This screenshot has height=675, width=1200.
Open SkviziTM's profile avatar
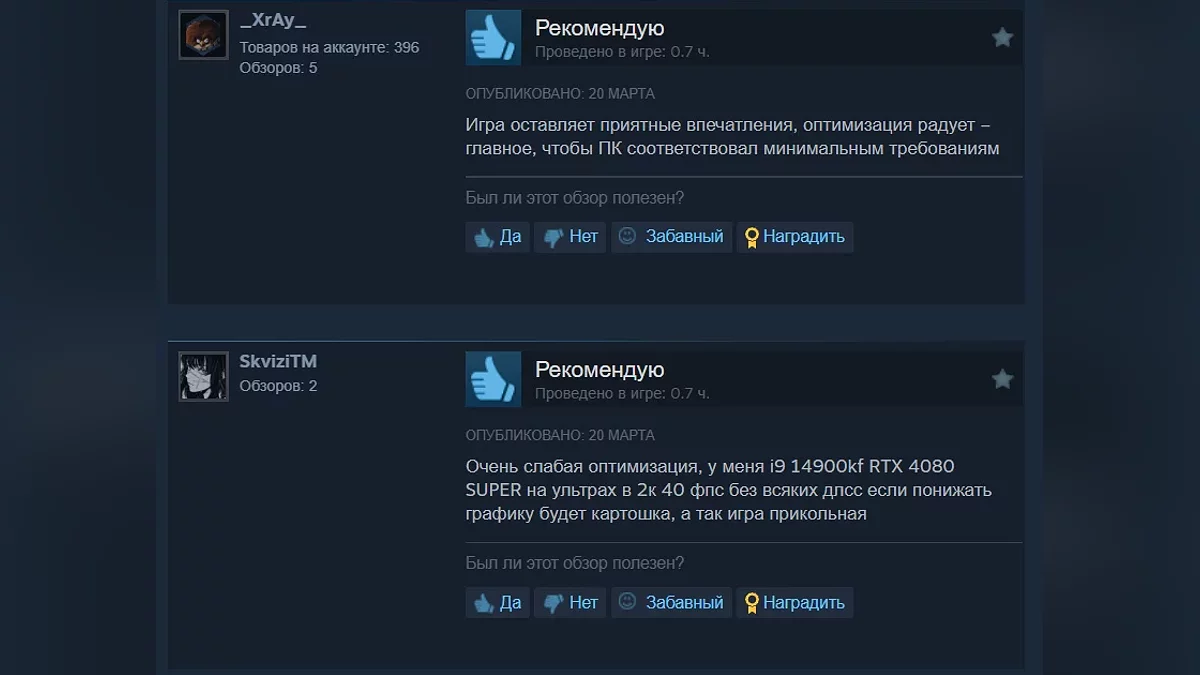tap(204, 376)
